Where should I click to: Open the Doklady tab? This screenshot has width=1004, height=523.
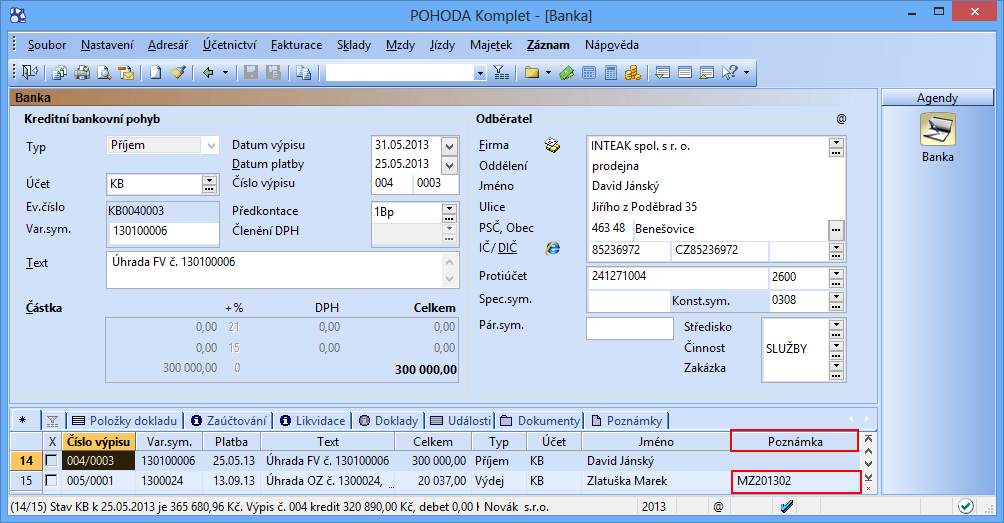click(x=388, y=421)
